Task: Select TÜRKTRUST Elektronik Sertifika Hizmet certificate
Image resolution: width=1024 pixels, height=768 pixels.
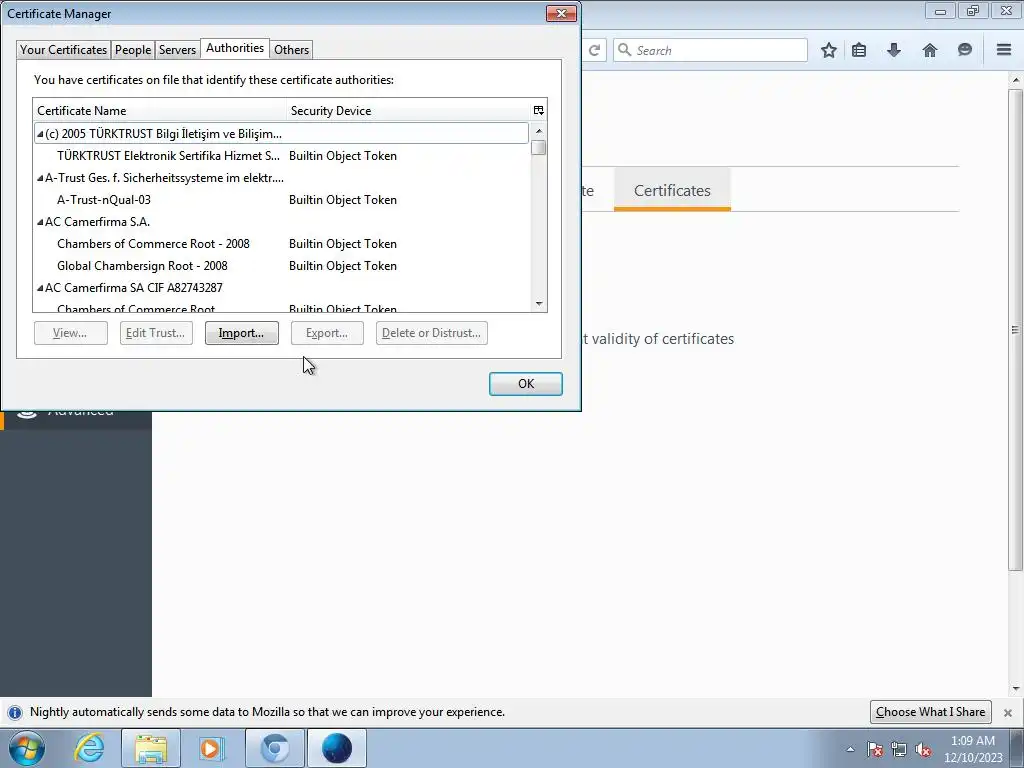Action: [x=281, y=155]
